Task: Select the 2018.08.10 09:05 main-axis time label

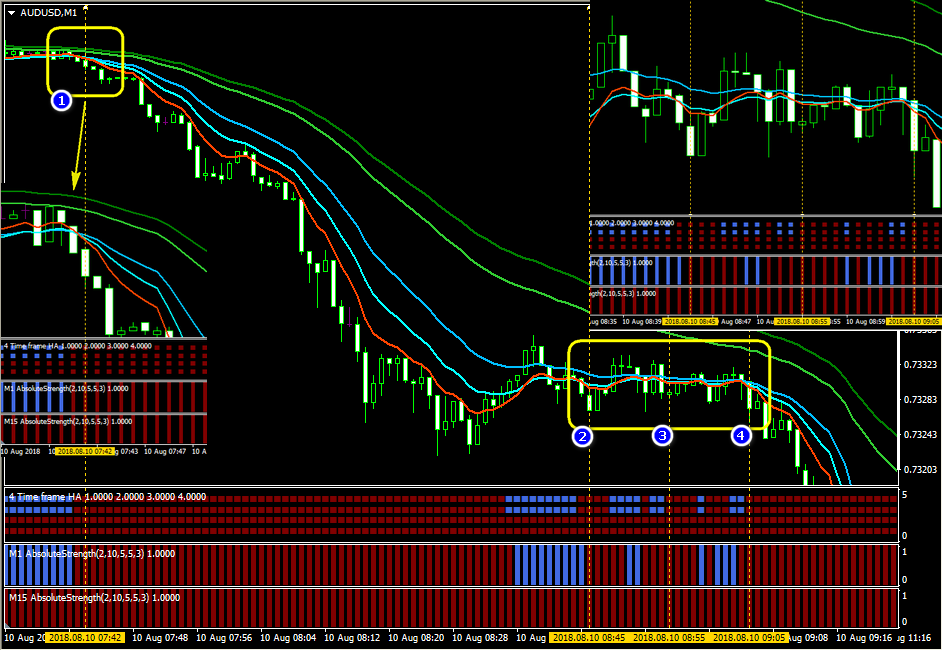Action: 750,637
